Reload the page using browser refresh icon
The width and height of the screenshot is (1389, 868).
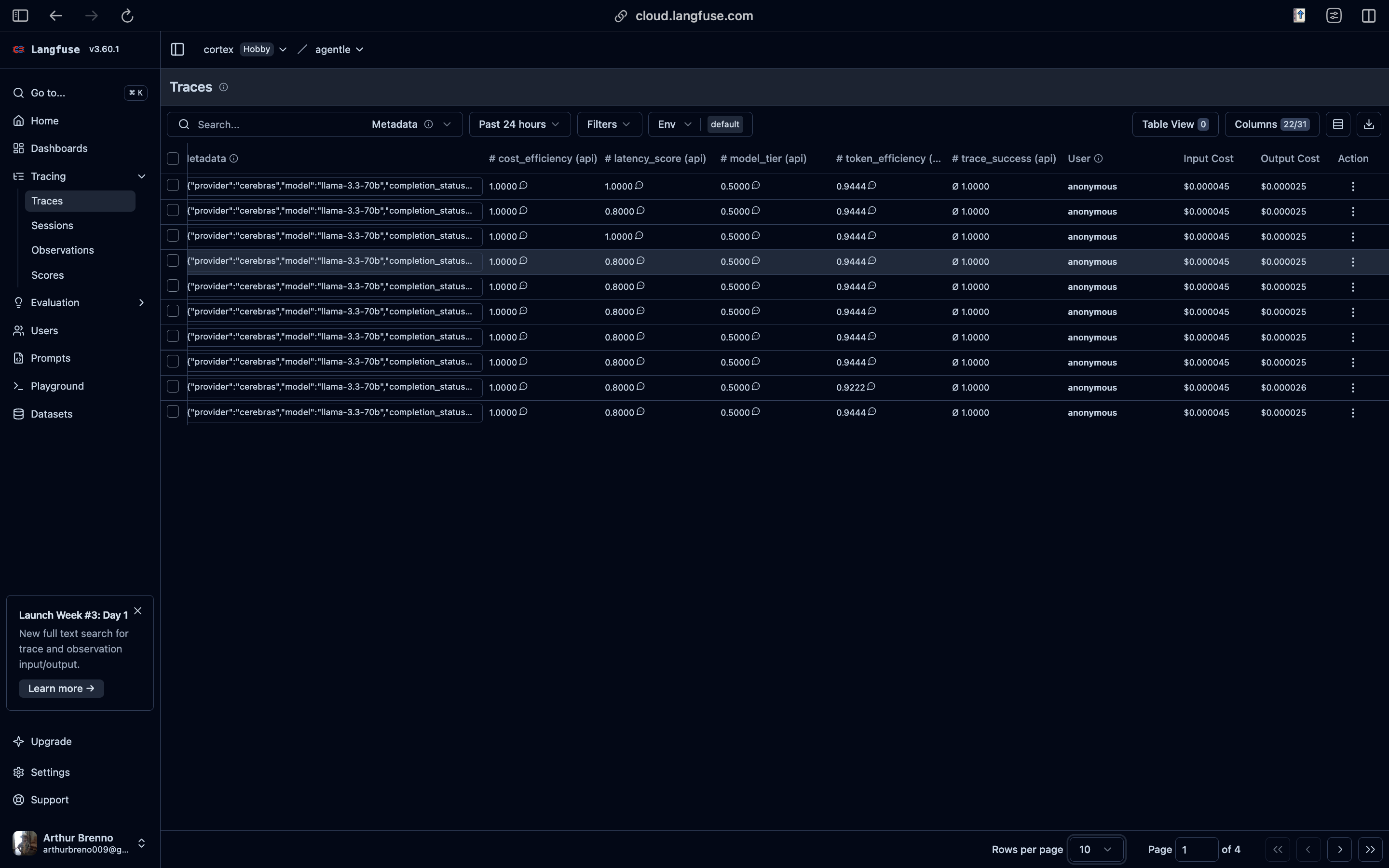coord(127,15)
